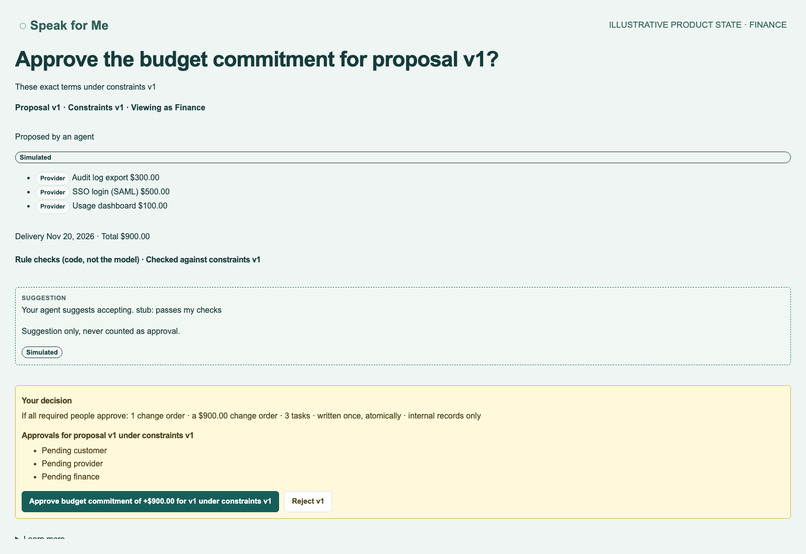Click the Delivery Nov 20, 2026 · Total $900.00 text

pyautogui.click(x=82, y=236)
